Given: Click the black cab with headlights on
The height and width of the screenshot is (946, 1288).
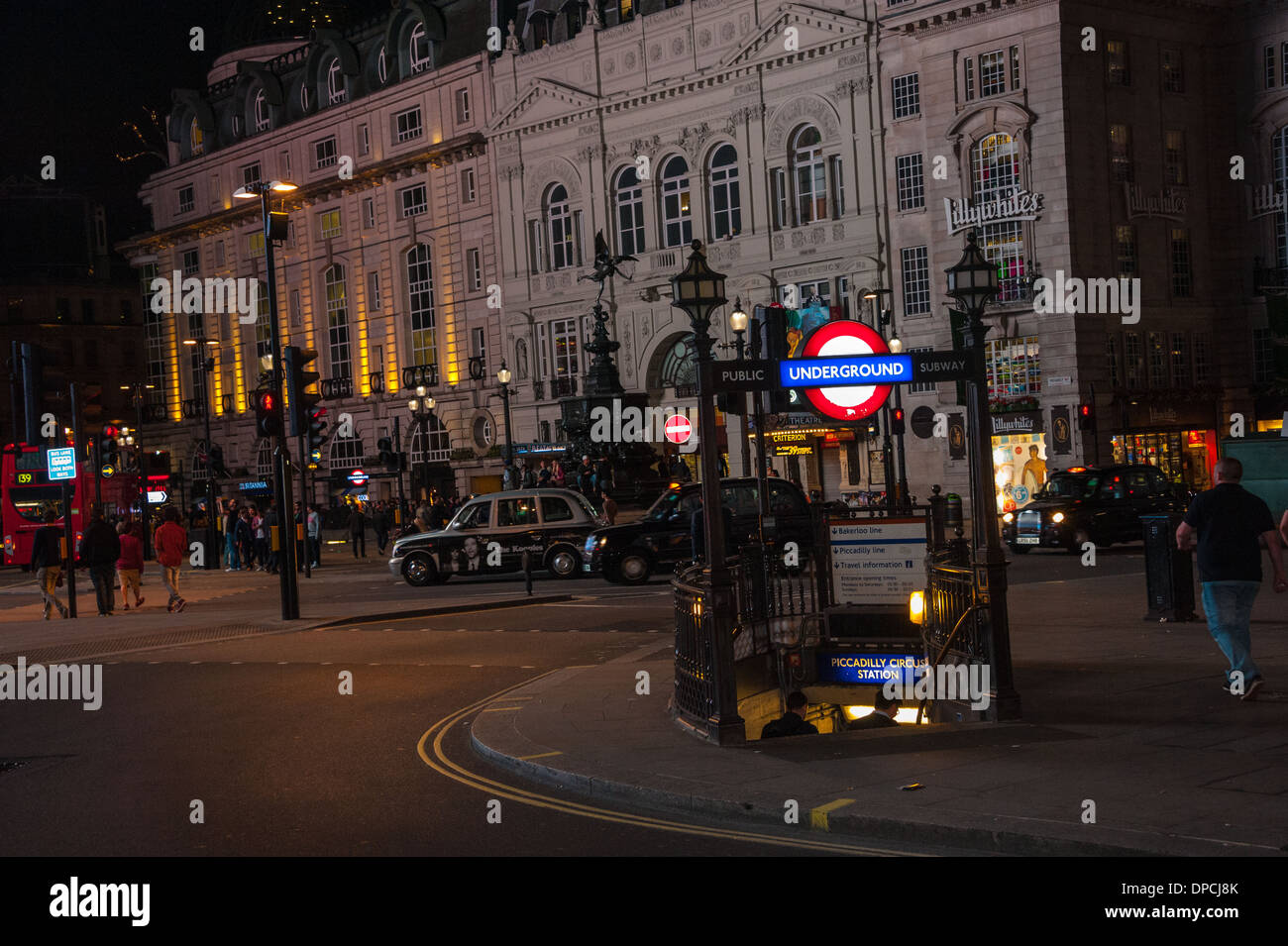Looking at the screenshot, I should coord(1094,508).
